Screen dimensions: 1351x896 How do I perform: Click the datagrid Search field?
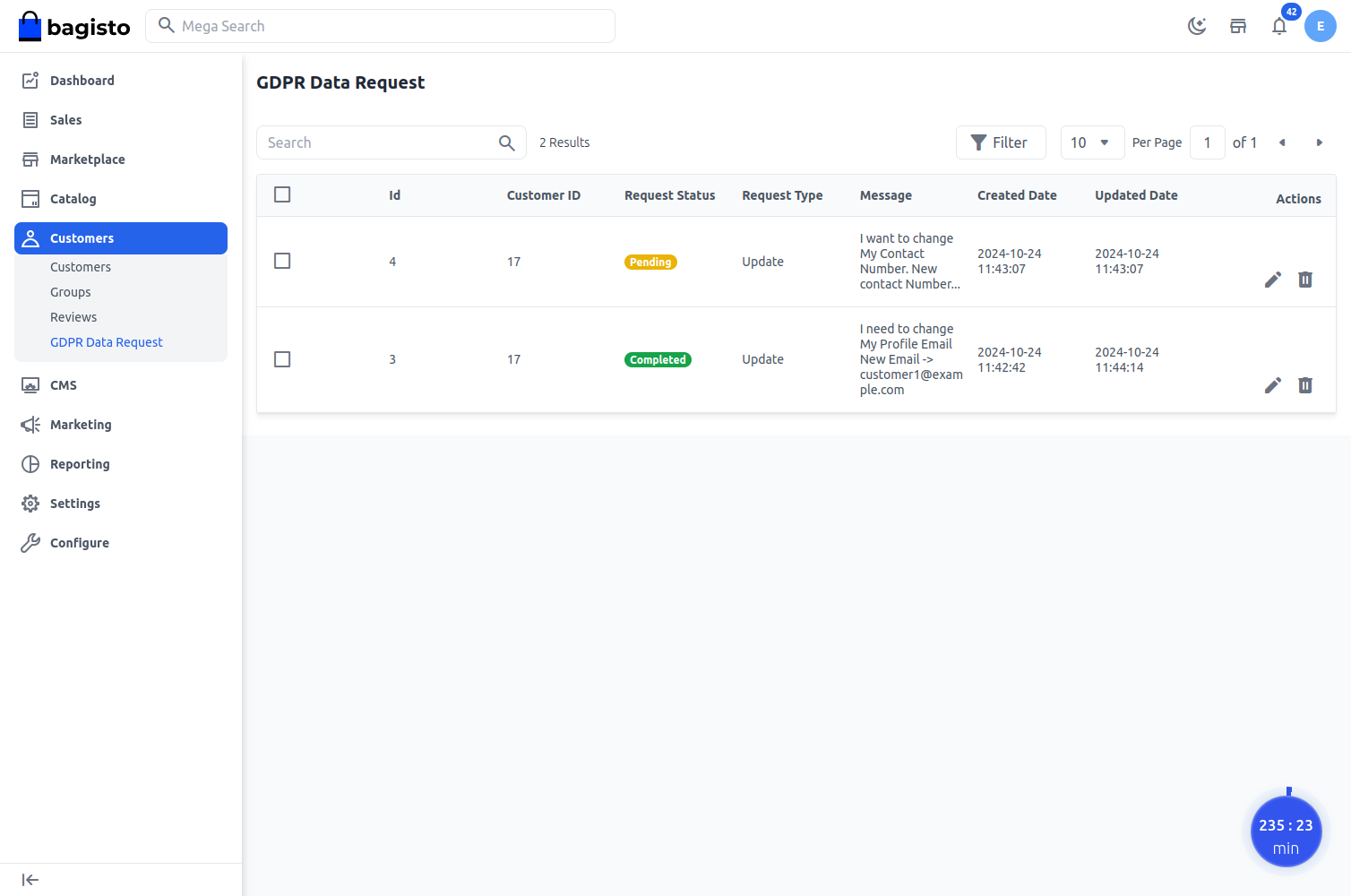click(x=391, y=142)
